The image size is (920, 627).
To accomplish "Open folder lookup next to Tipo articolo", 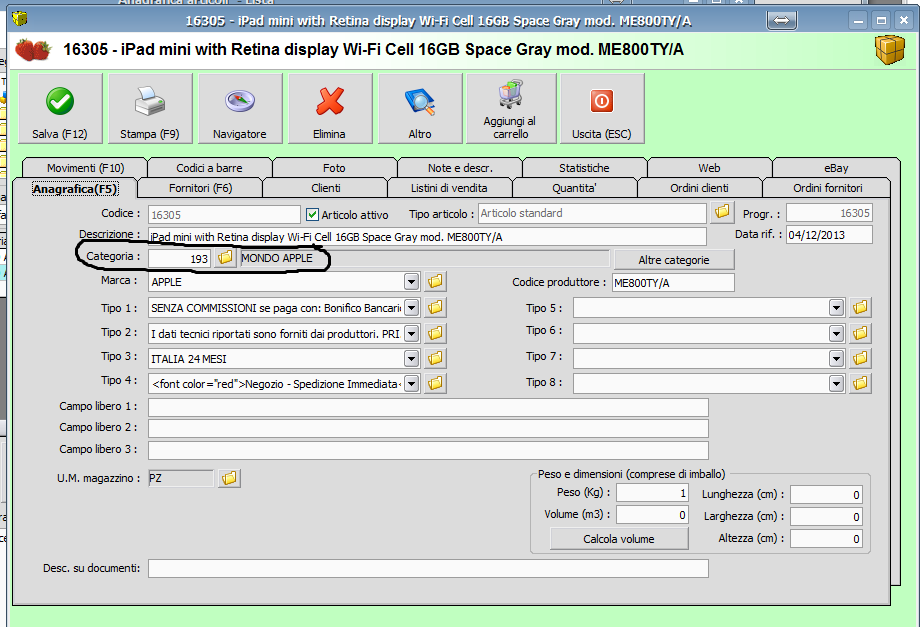I will [x=722, y=211].
